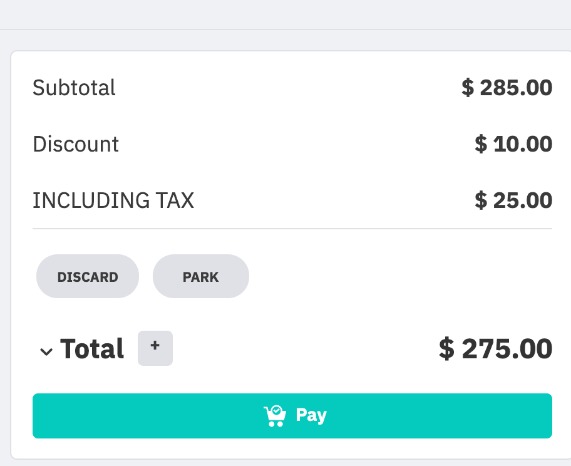Click the gray header bar above the card
Image resolution: width=571 pixels, height=466 pixels.
pos(286,15)
